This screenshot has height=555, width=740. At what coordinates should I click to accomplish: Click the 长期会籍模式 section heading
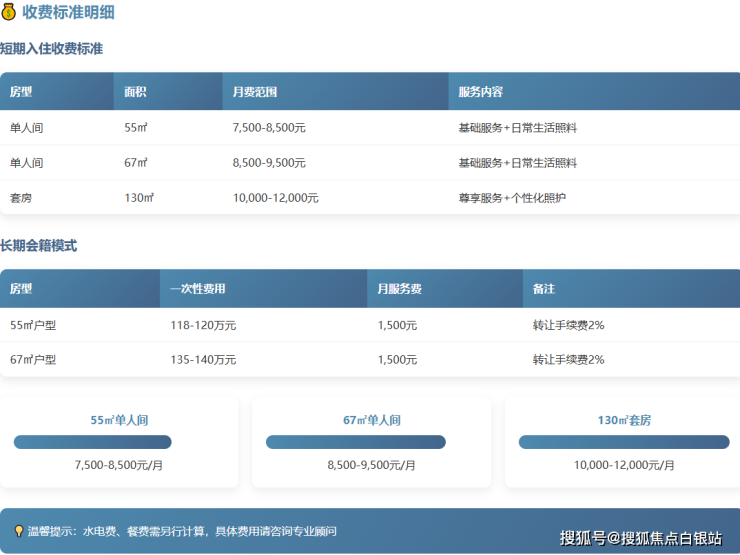(x=39, y=245)
